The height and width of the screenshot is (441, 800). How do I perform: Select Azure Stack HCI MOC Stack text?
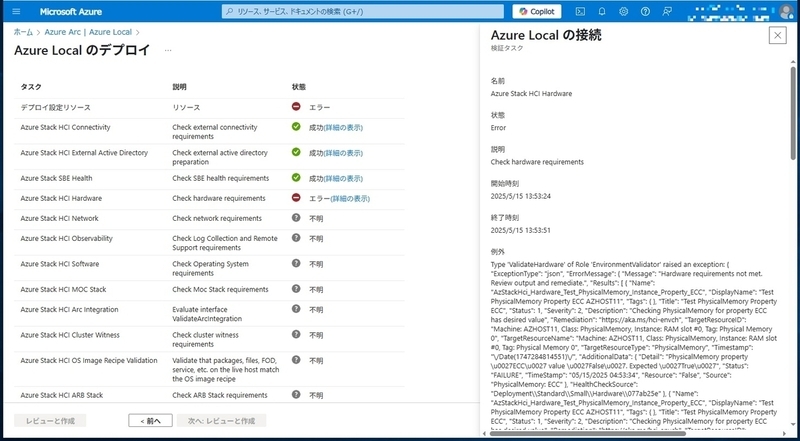point(63,289)
